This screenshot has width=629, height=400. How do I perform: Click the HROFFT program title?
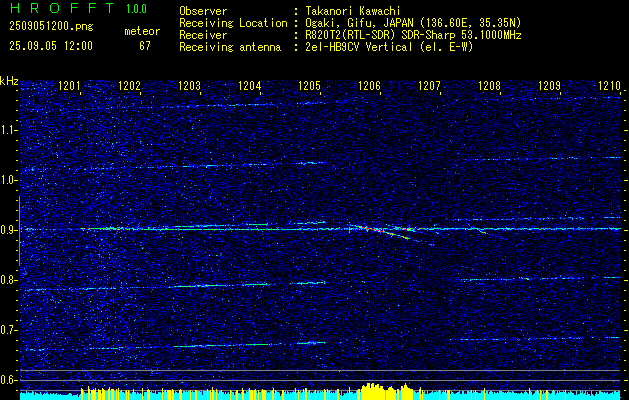[62, 8]
